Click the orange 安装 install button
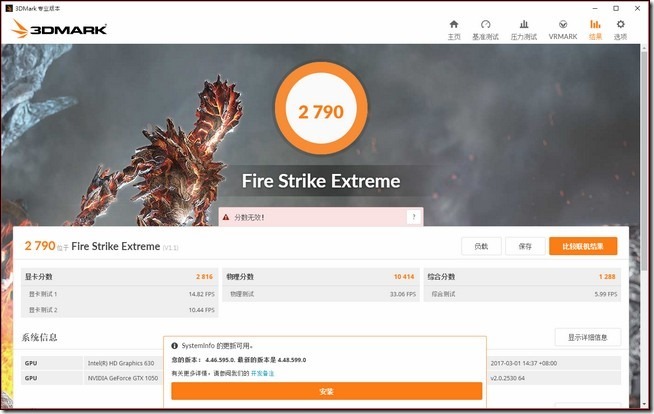 point(326,391)
